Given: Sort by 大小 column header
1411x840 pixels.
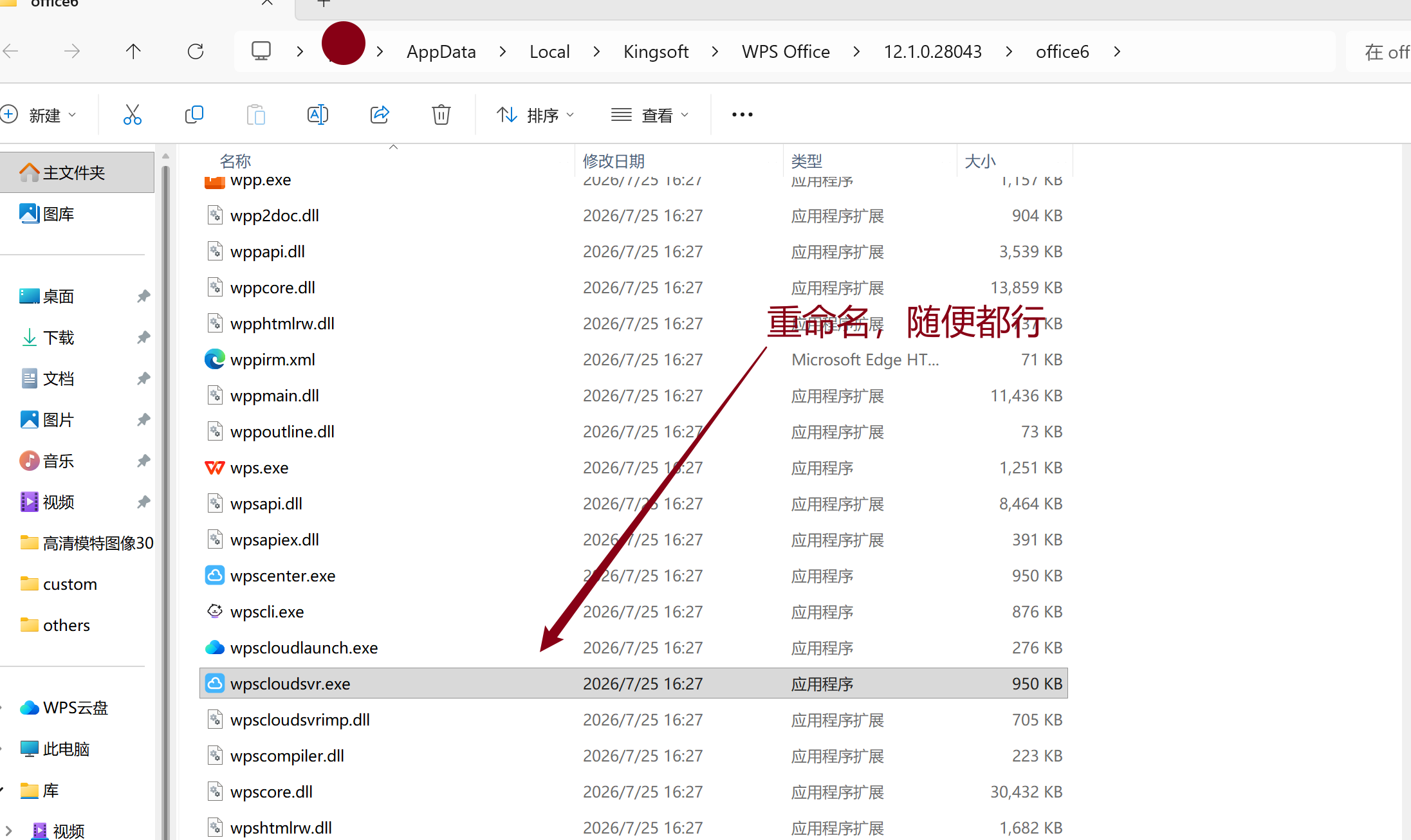Looking at the screenshot, I should (x=980, y=161).
